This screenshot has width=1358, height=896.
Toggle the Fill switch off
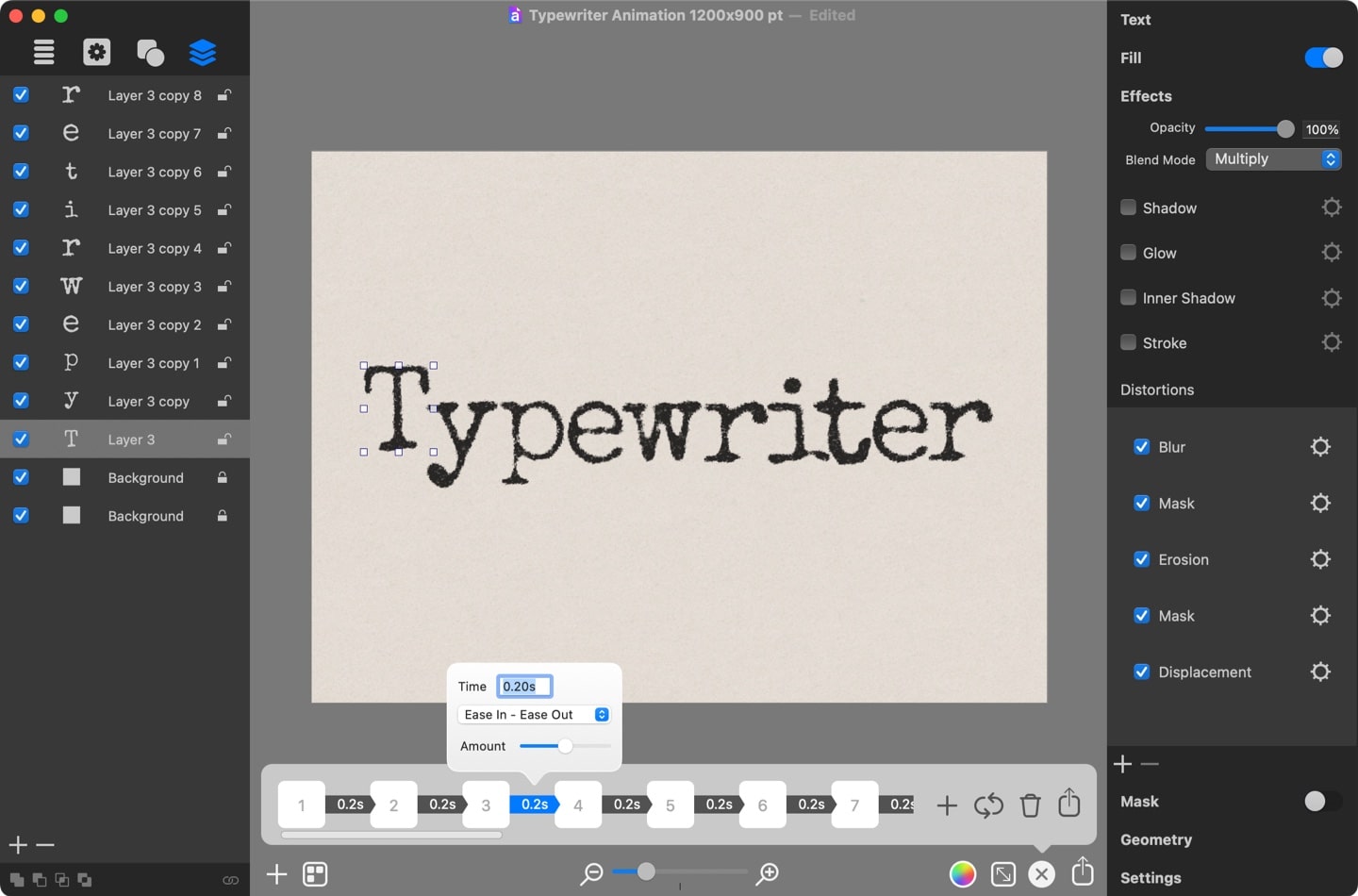coord(1323,58)
